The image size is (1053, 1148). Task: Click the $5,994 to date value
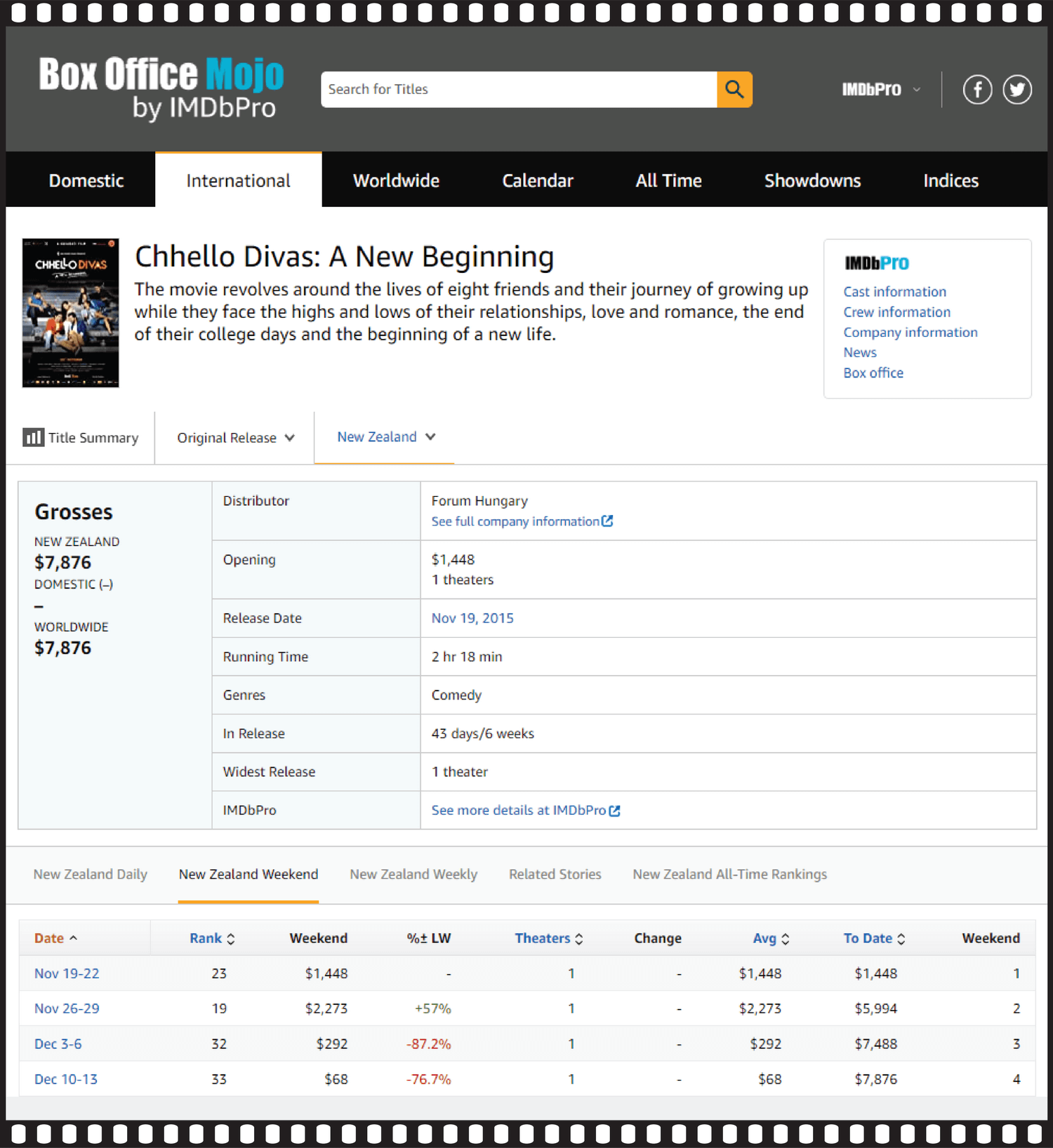pyautogui.click(x=876, y=1009)
